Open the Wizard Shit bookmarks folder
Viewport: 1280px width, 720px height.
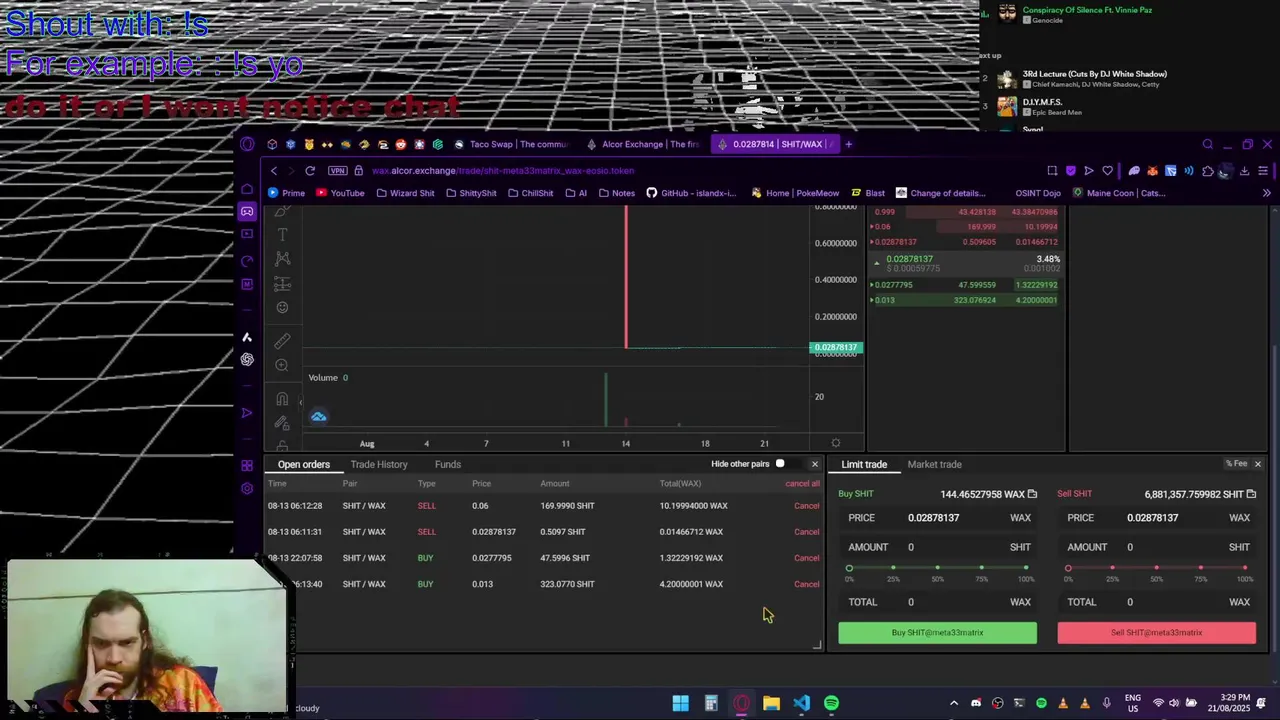tap(405, 193)
